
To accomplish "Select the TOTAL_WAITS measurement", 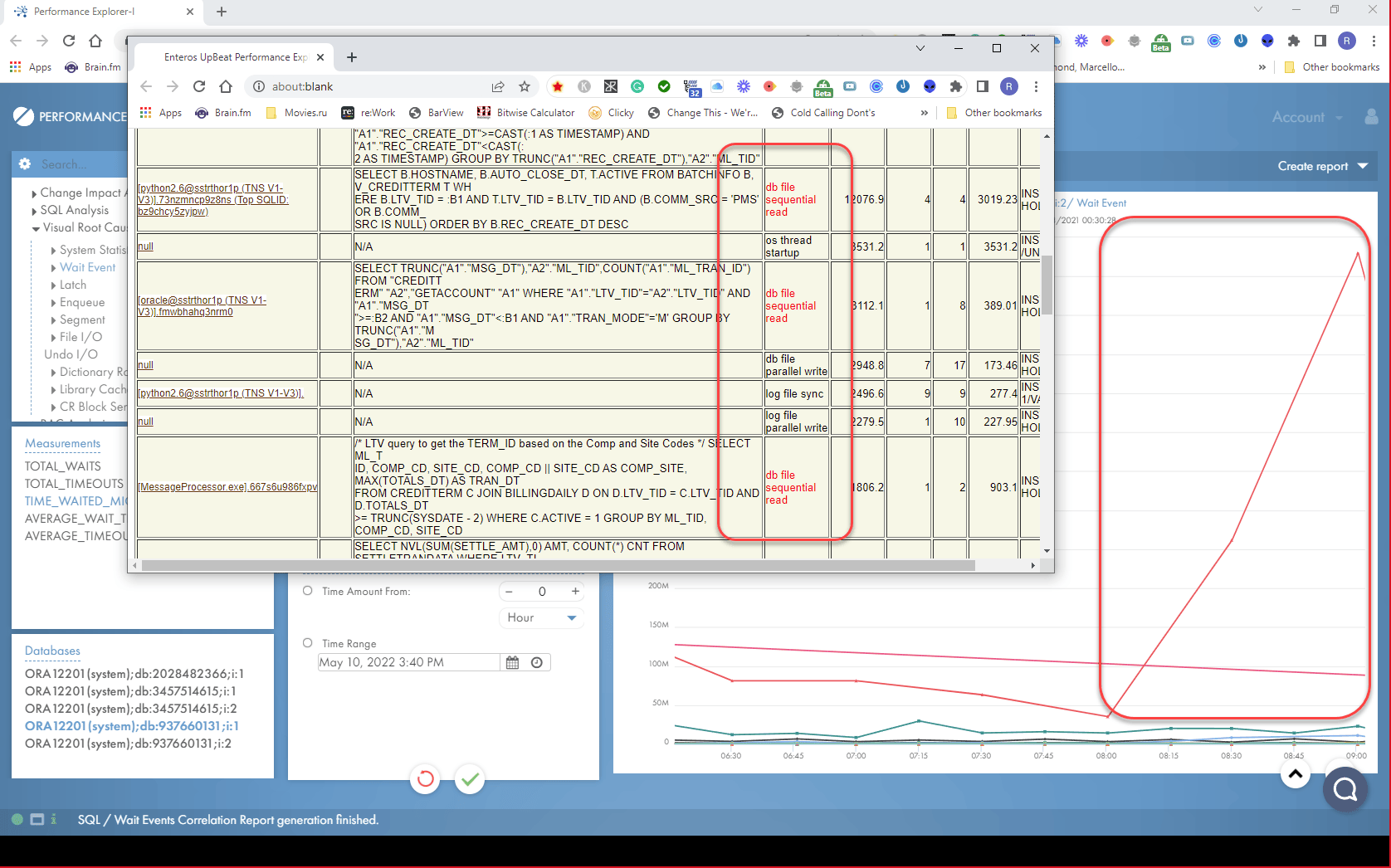I will pyautogui.click(x=63, y=466).
